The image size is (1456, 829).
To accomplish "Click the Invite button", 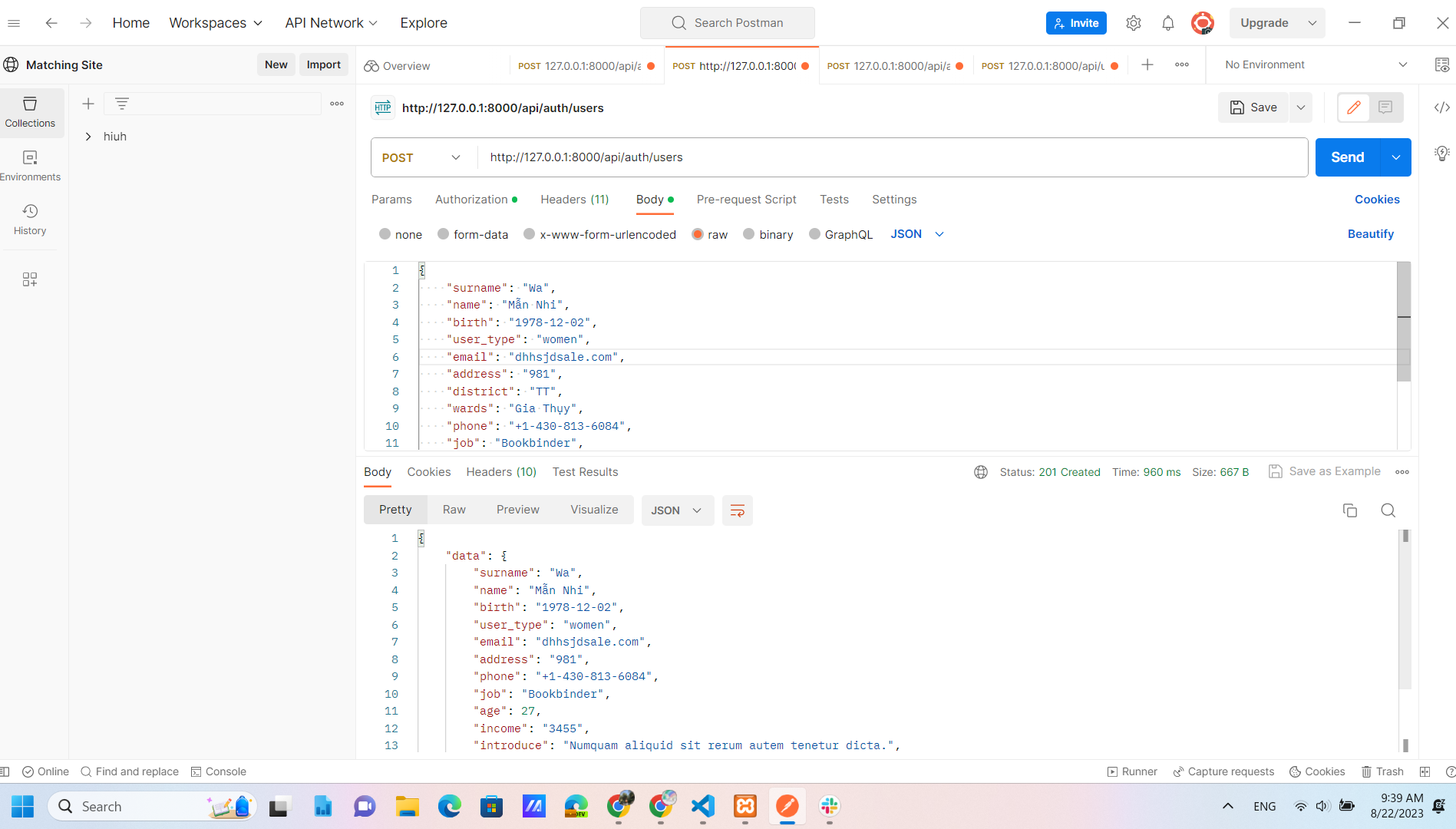I will pyautogui.click(x=1076, y=23).
